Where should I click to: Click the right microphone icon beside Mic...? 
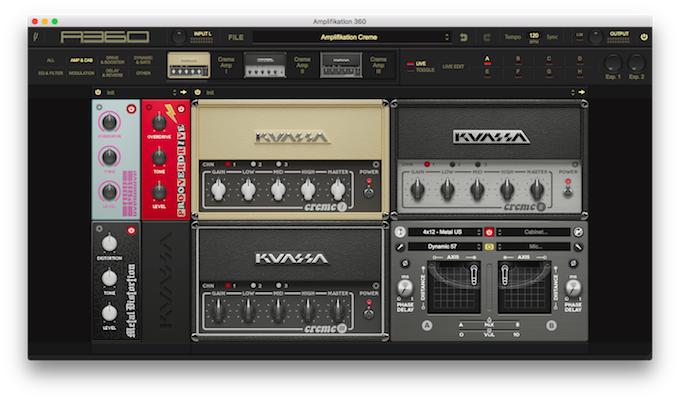tap(578, 247)
